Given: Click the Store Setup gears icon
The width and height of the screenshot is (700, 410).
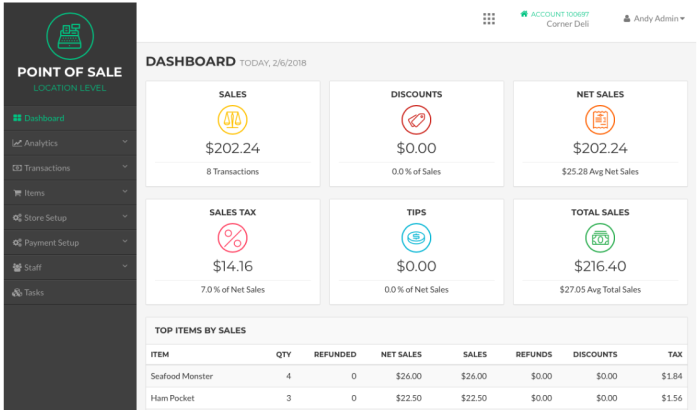Looking at the screenshot, I should (x=17, y=218).
